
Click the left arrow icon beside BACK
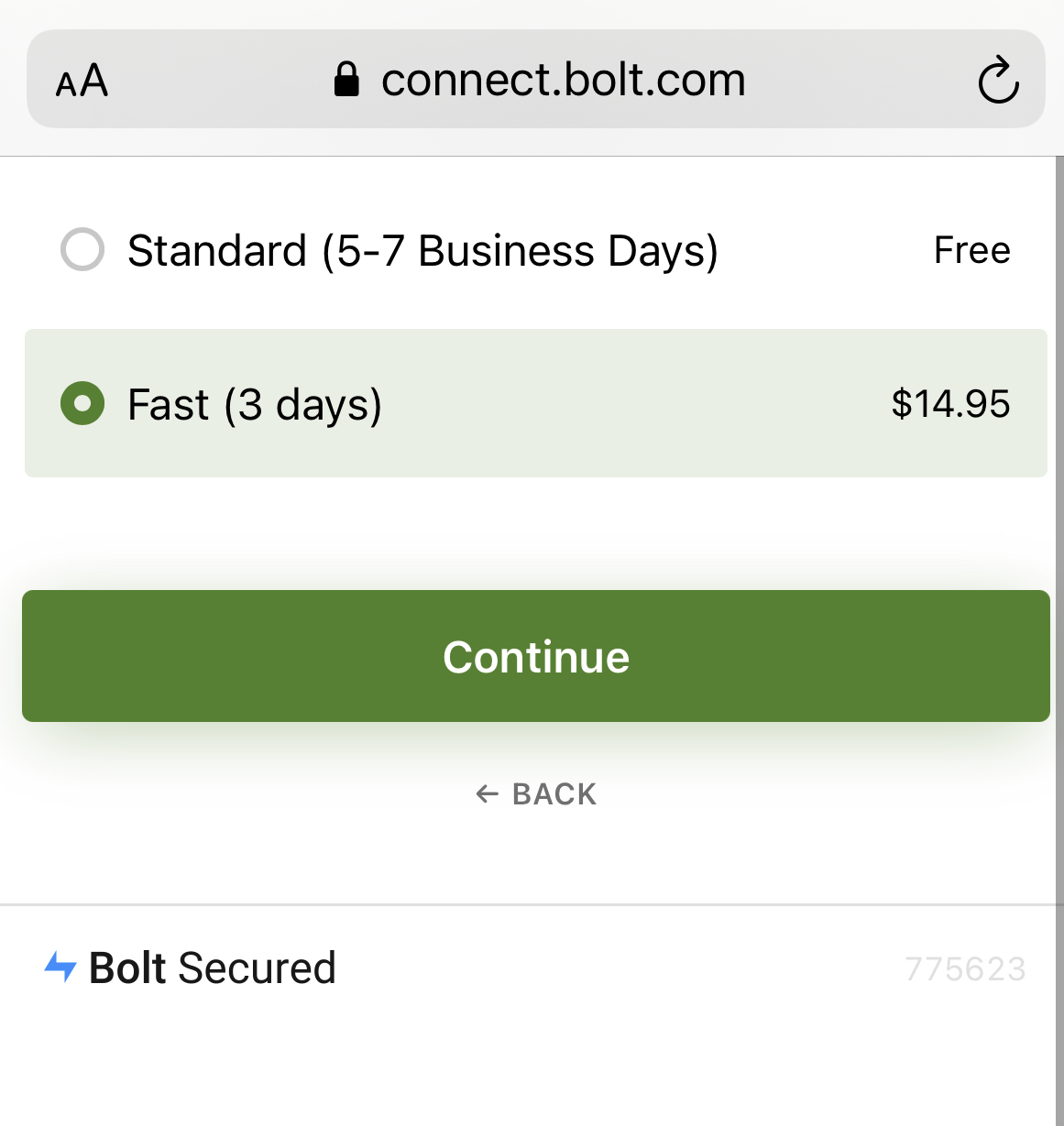(487, 794)
